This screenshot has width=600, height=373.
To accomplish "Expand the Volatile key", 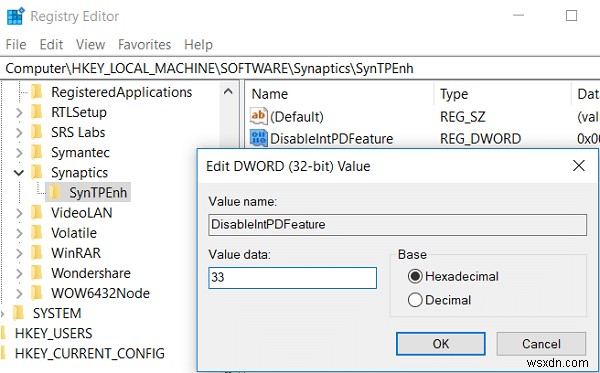I will tap(19, 233).
